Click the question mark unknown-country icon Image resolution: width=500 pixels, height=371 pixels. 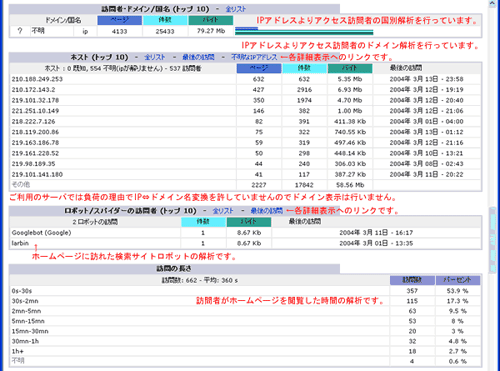(20, 31)
